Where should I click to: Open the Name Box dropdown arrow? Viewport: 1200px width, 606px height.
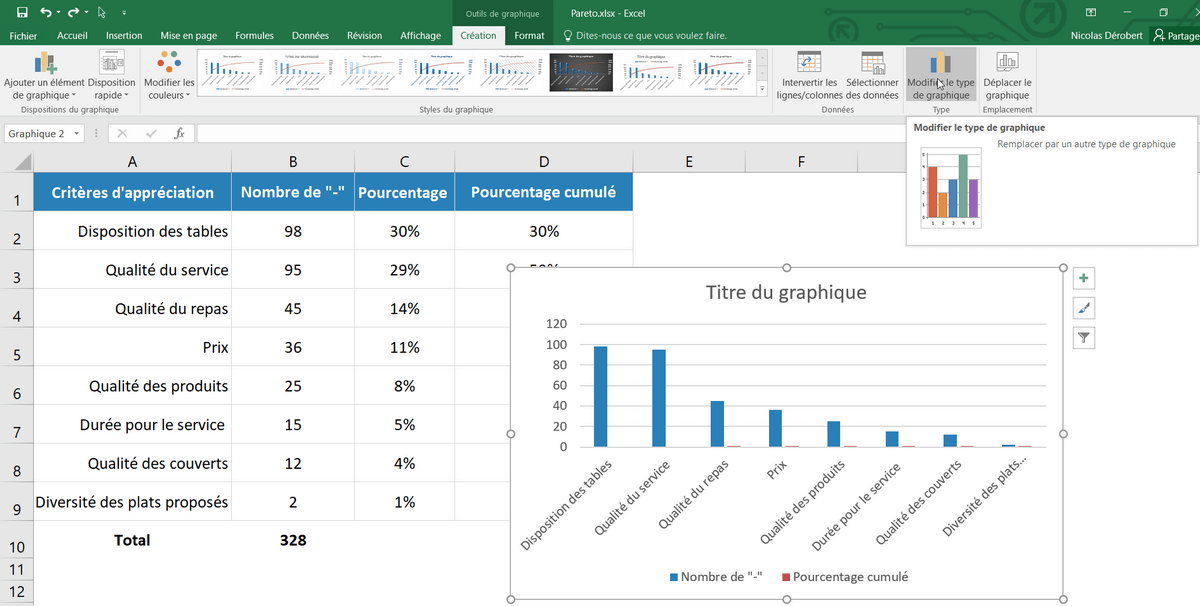point(75,134)
